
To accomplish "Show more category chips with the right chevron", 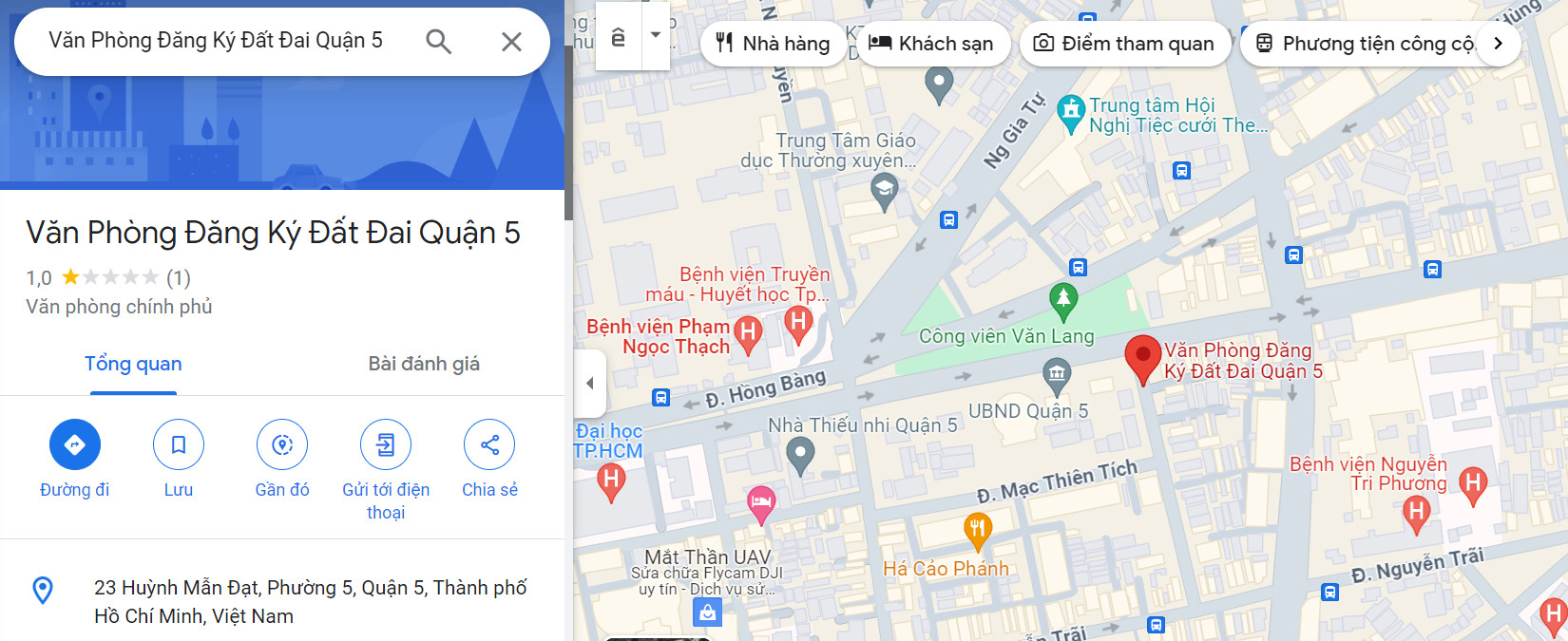I will 1498,43.
